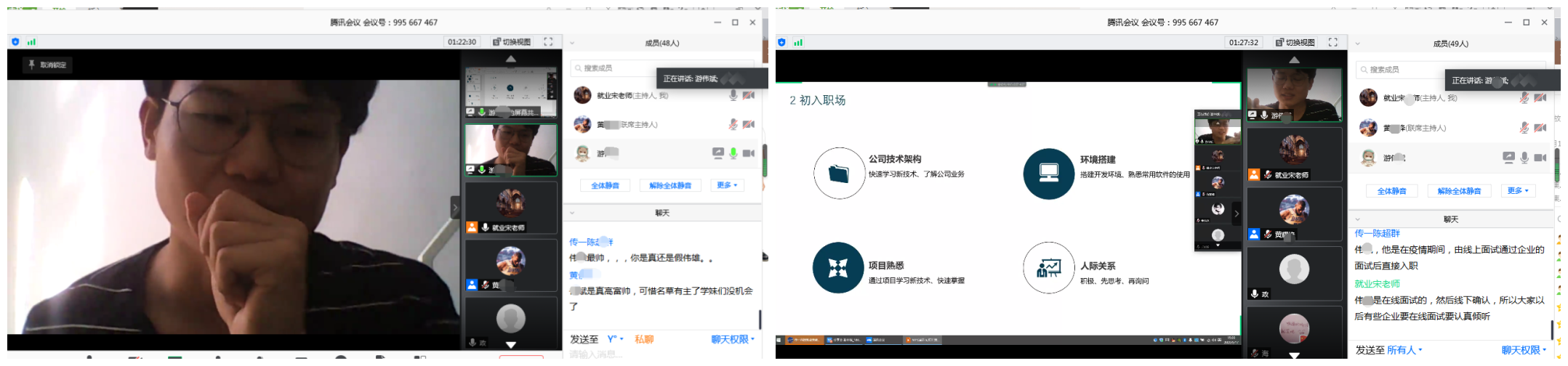The height and width of the screenshot is (366, 1568).
Task: Toggle 就业宋老师 microphone in right member list
Action: click(x=1524, y=97)
